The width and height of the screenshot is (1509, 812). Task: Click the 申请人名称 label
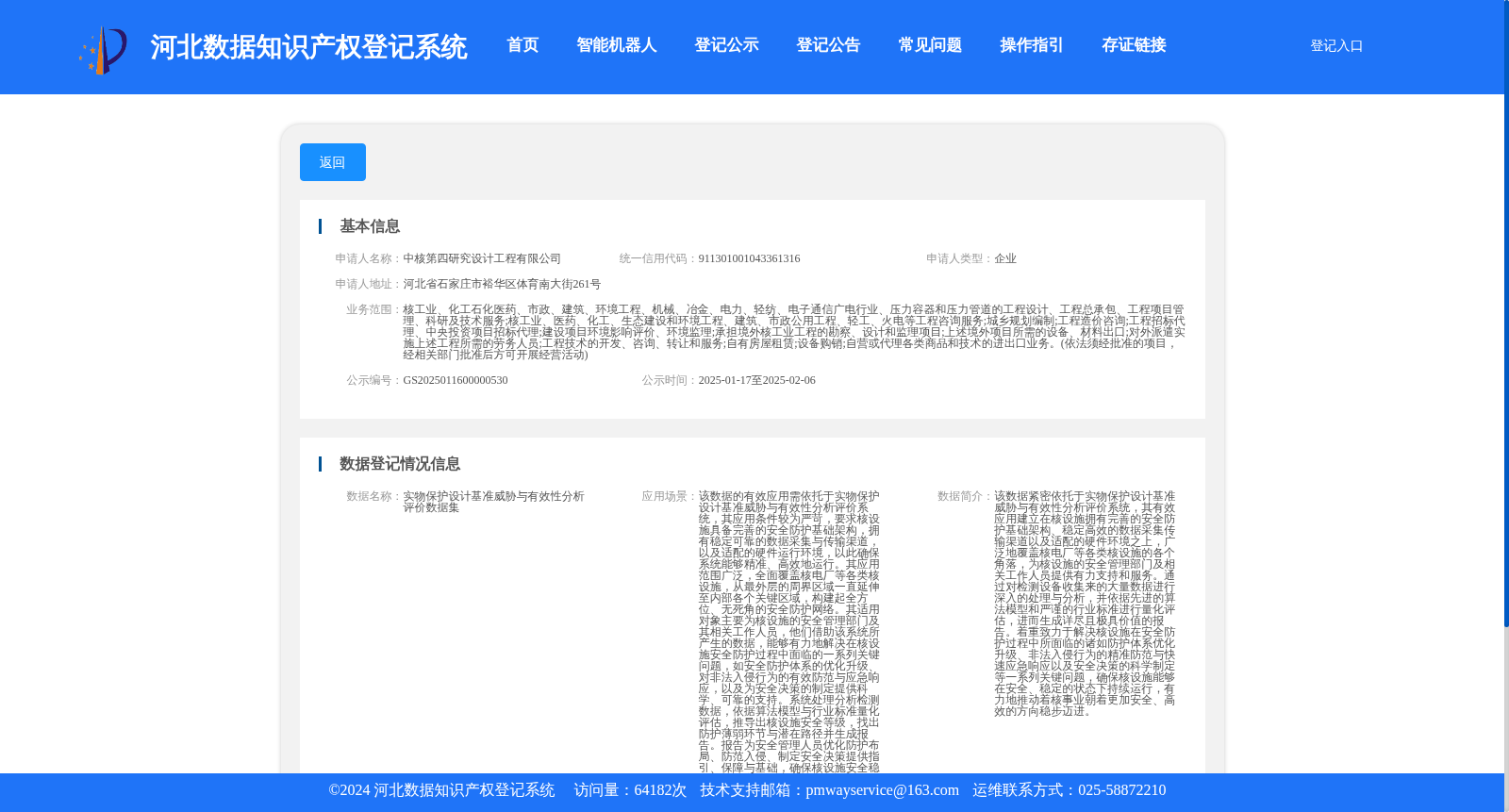(x=369, y=258)
